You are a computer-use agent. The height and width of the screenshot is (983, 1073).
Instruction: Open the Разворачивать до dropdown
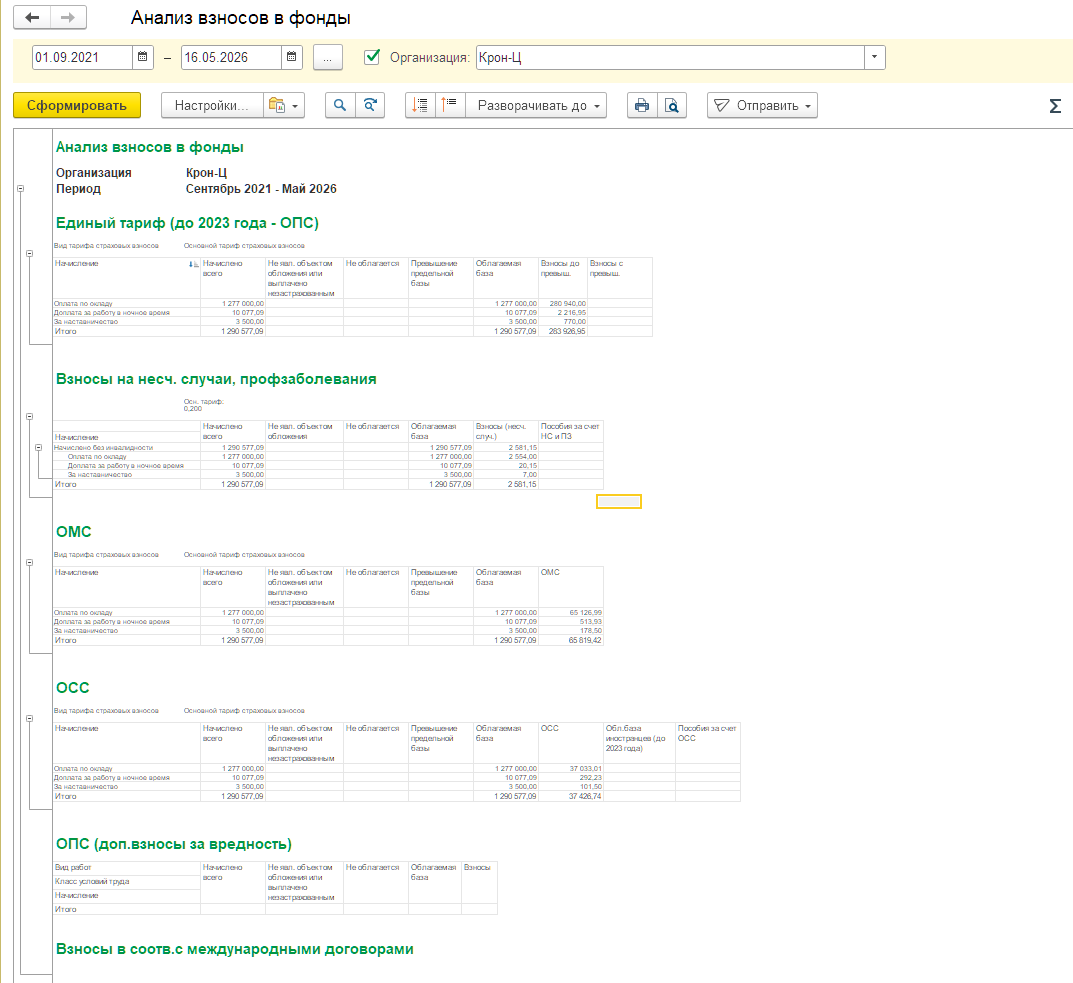[536, 105]
